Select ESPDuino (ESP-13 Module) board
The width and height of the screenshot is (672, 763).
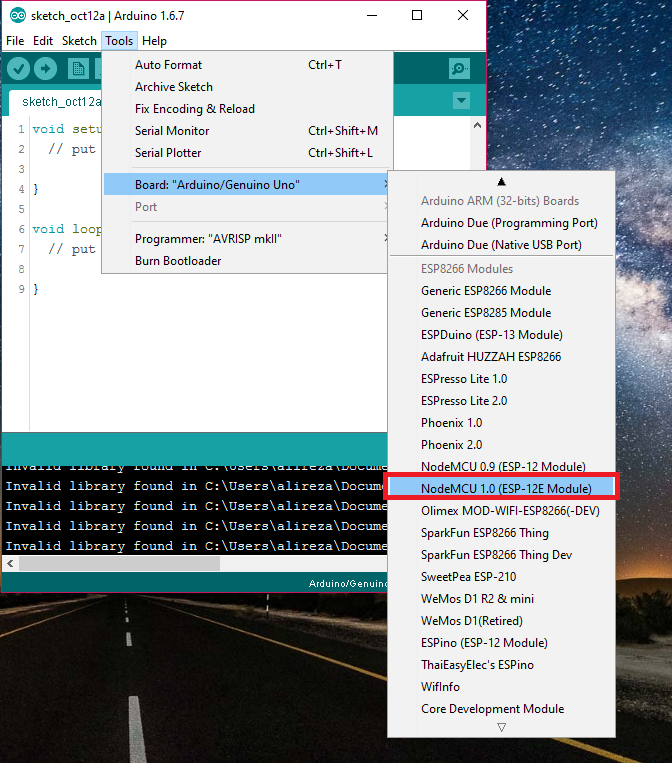pyautogui.click(x=501, y=335)
